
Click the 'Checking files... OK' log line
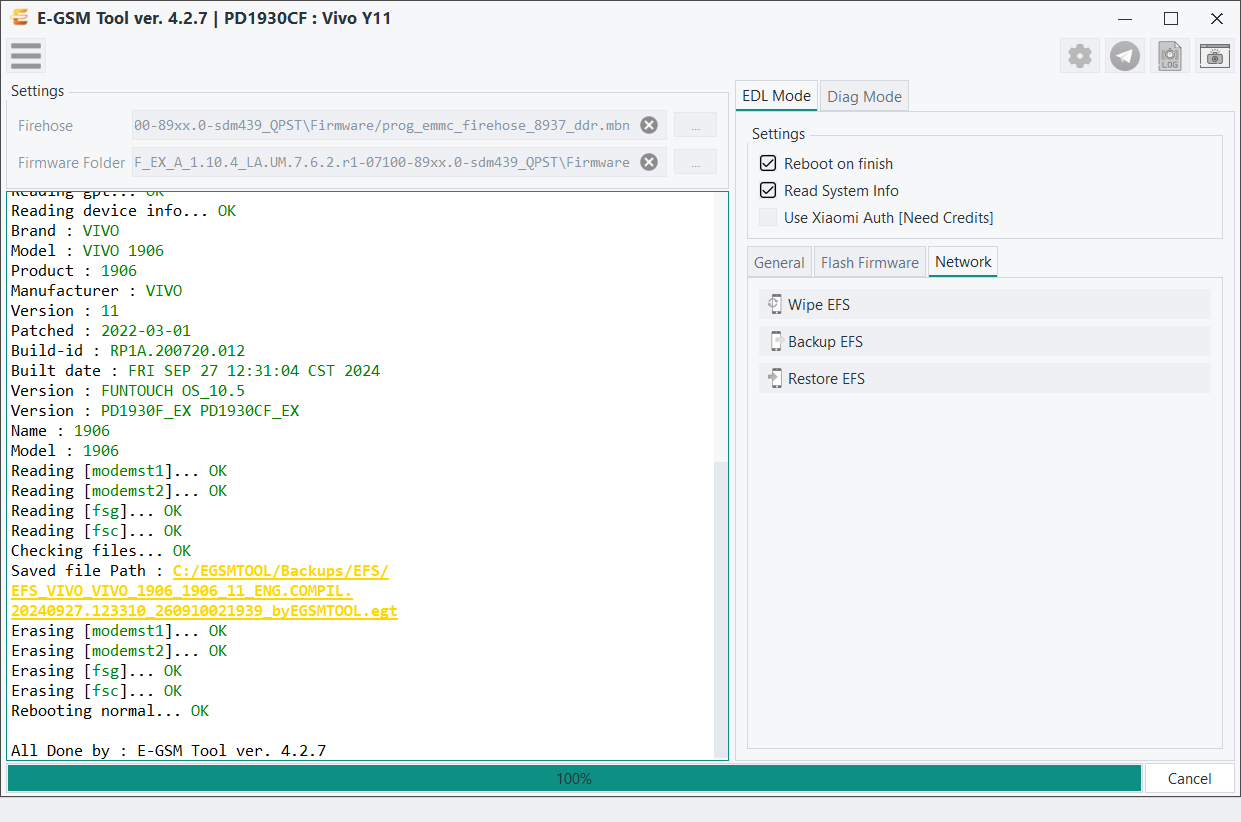101,551
